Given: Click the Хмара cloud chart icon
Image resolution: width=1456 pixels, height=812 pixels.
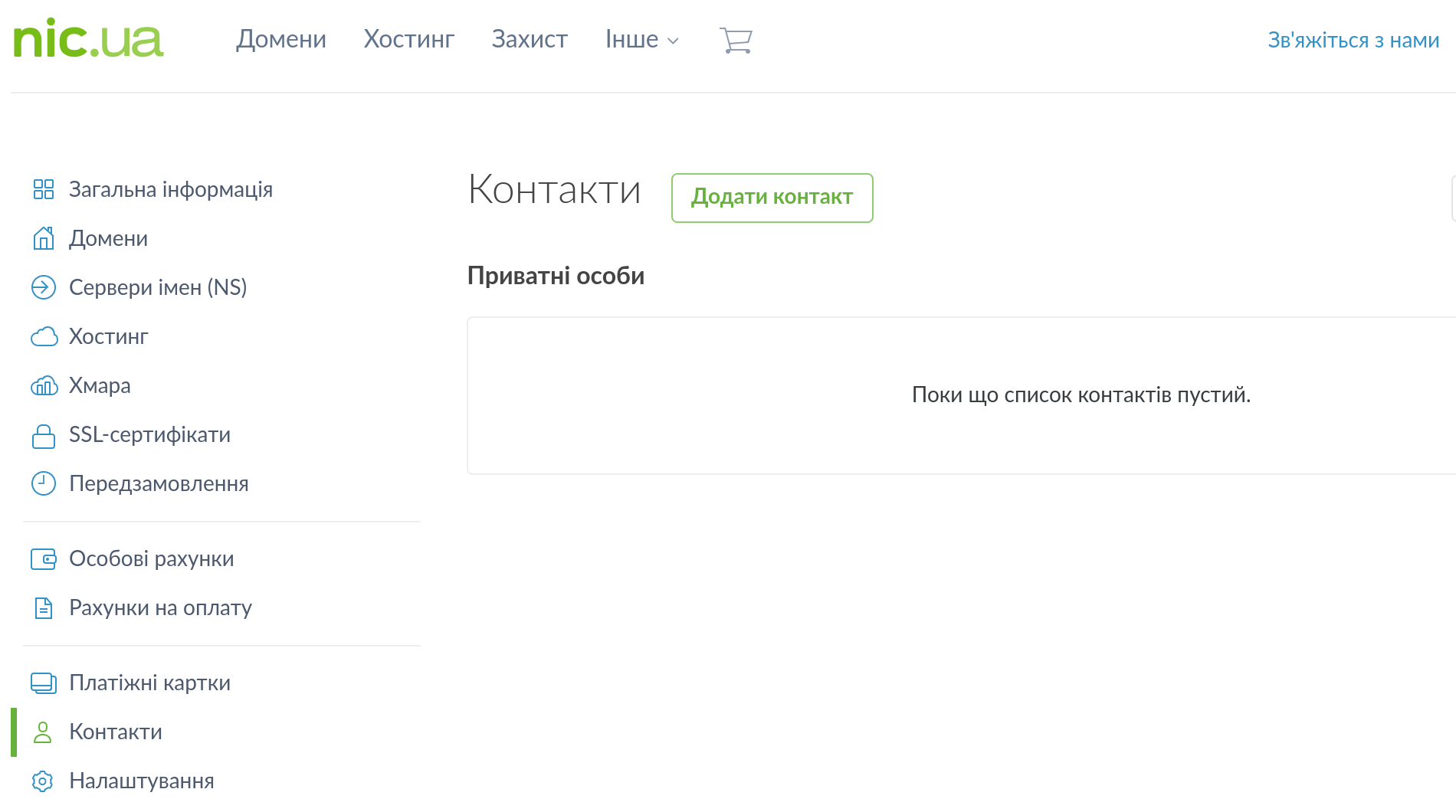Looking at the screenshot, I should (44, 385).
